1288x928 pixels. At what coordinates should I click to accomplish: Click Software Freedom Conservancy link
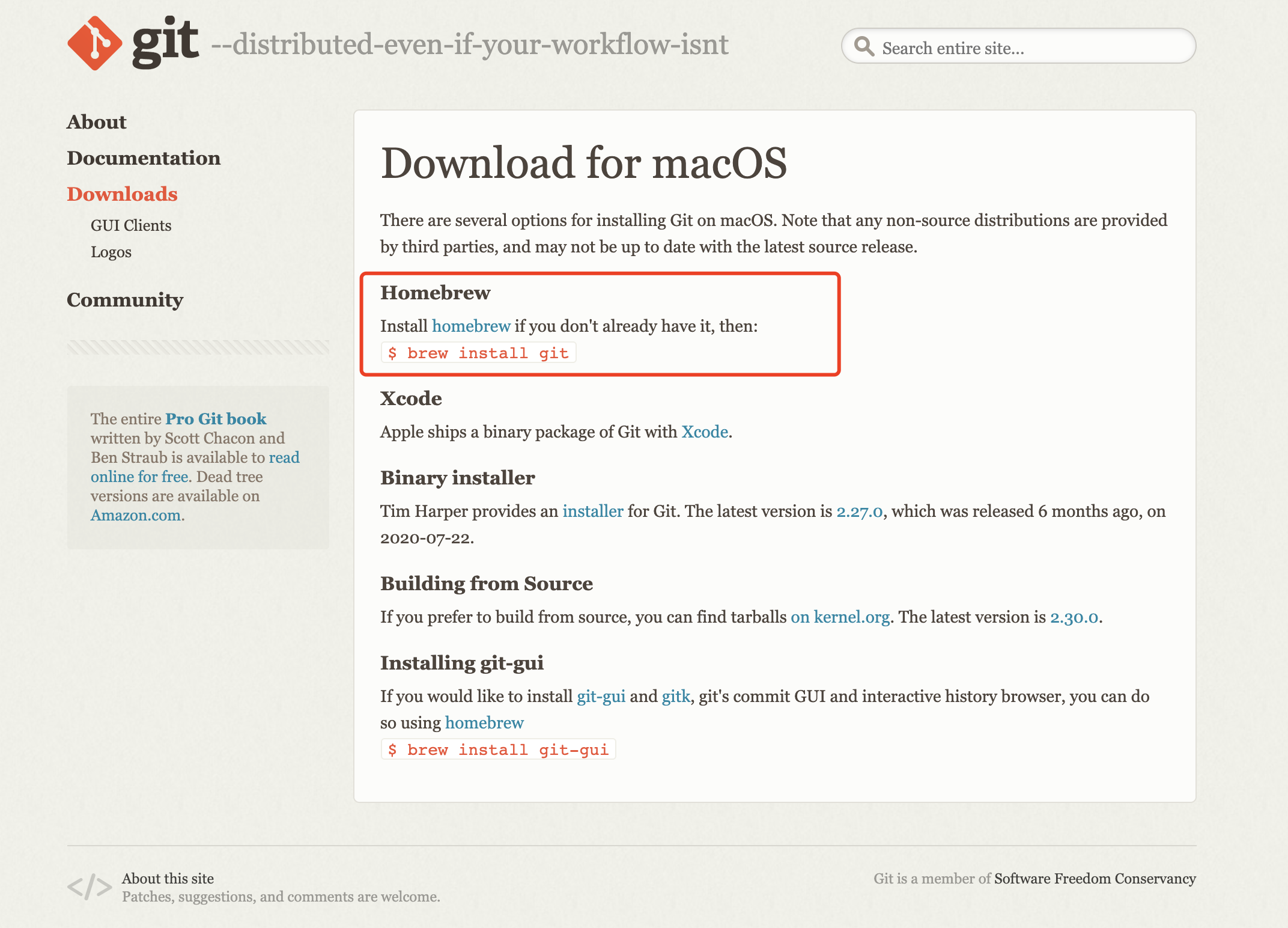pyautogui.click(x=1095, y=879)
